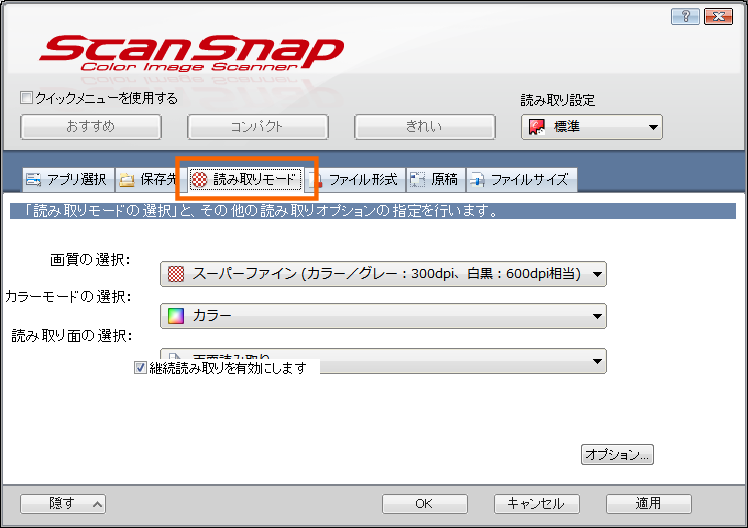Screen dimensions: 748x528
Task: Click the 読み取りモード tab icon
Action: tap(200, 180)
